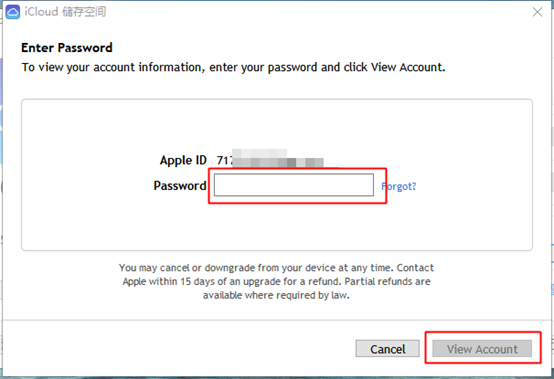
Task: Click the word Contact in refund notice
Action: [415, 268]
